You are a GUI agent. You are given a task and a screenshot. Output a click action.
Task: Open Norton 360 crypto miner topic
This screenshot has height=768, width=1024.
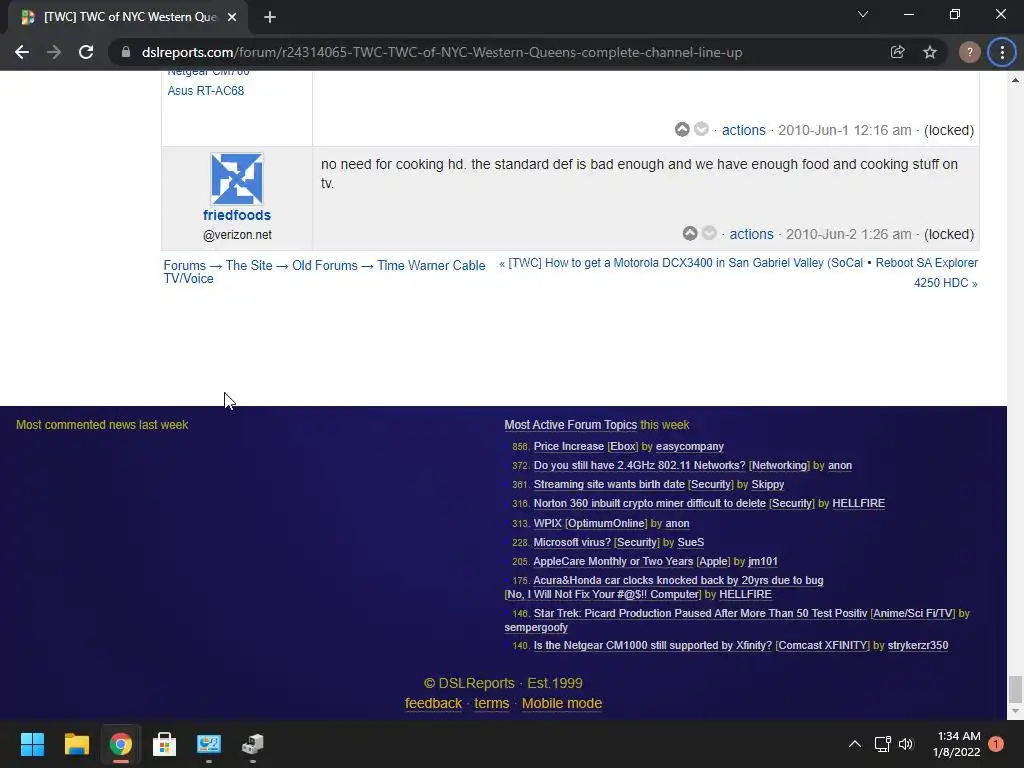point(649,503)
